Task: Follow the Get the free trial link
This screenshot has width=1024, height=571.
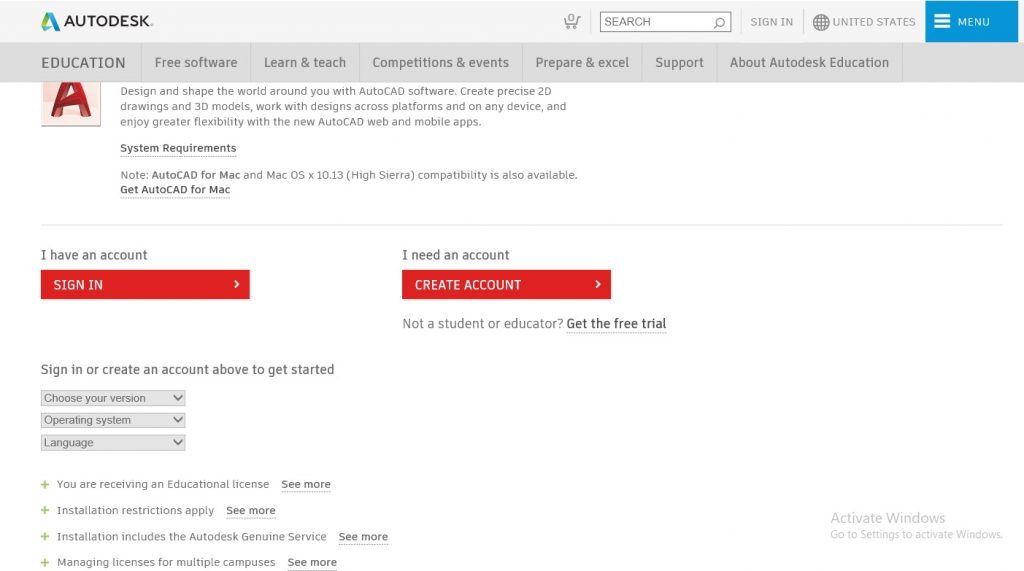Action: [x=616, y=324]
